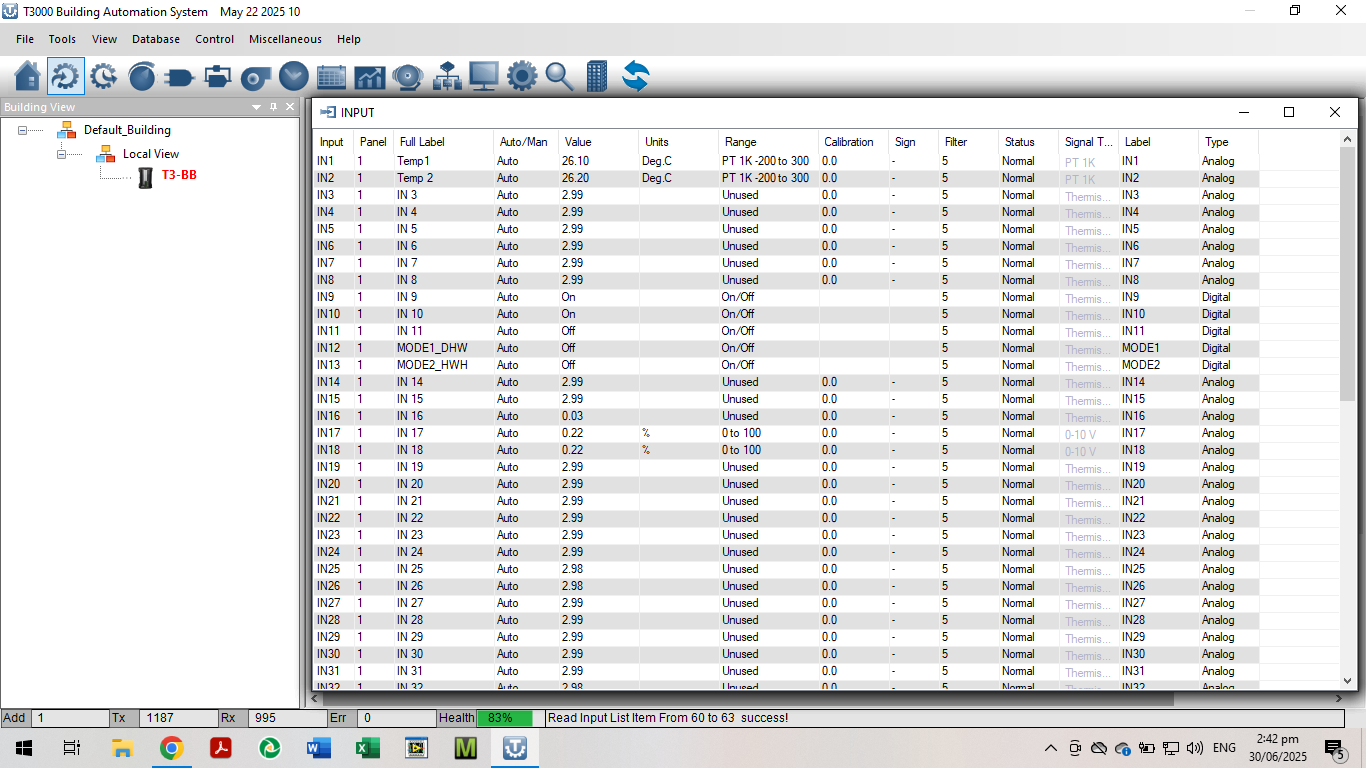
Task: Open the trend chart toolbar icon
Action: (x=369, y=76)
